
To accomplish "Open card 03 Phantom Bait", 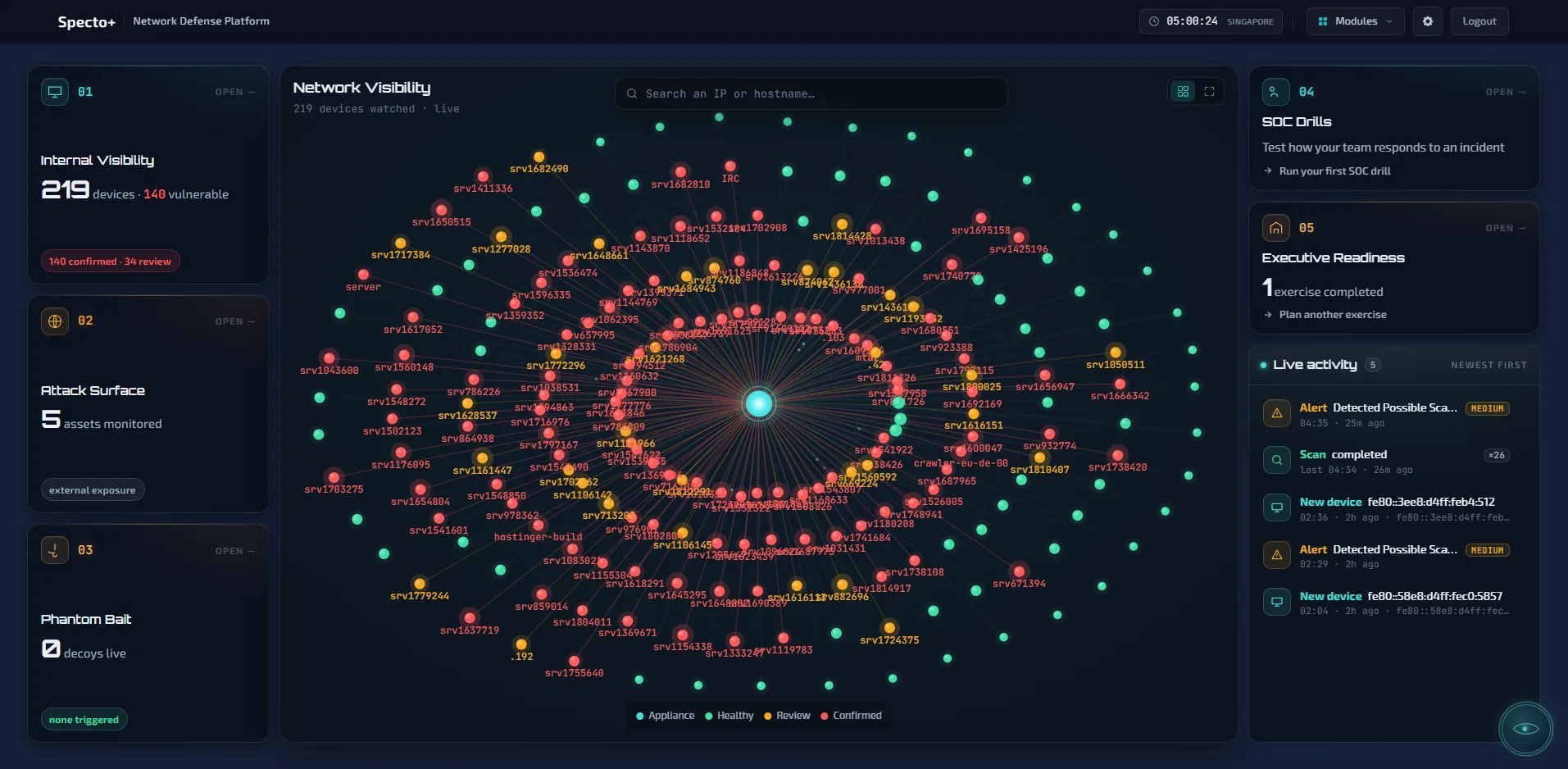I will click(234, 551).
